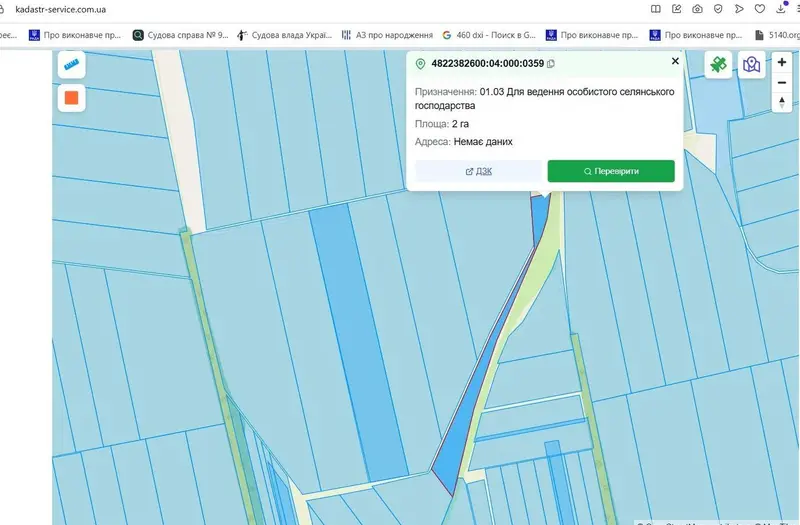Click the green Перевірити button

click(x=611, y=171)
